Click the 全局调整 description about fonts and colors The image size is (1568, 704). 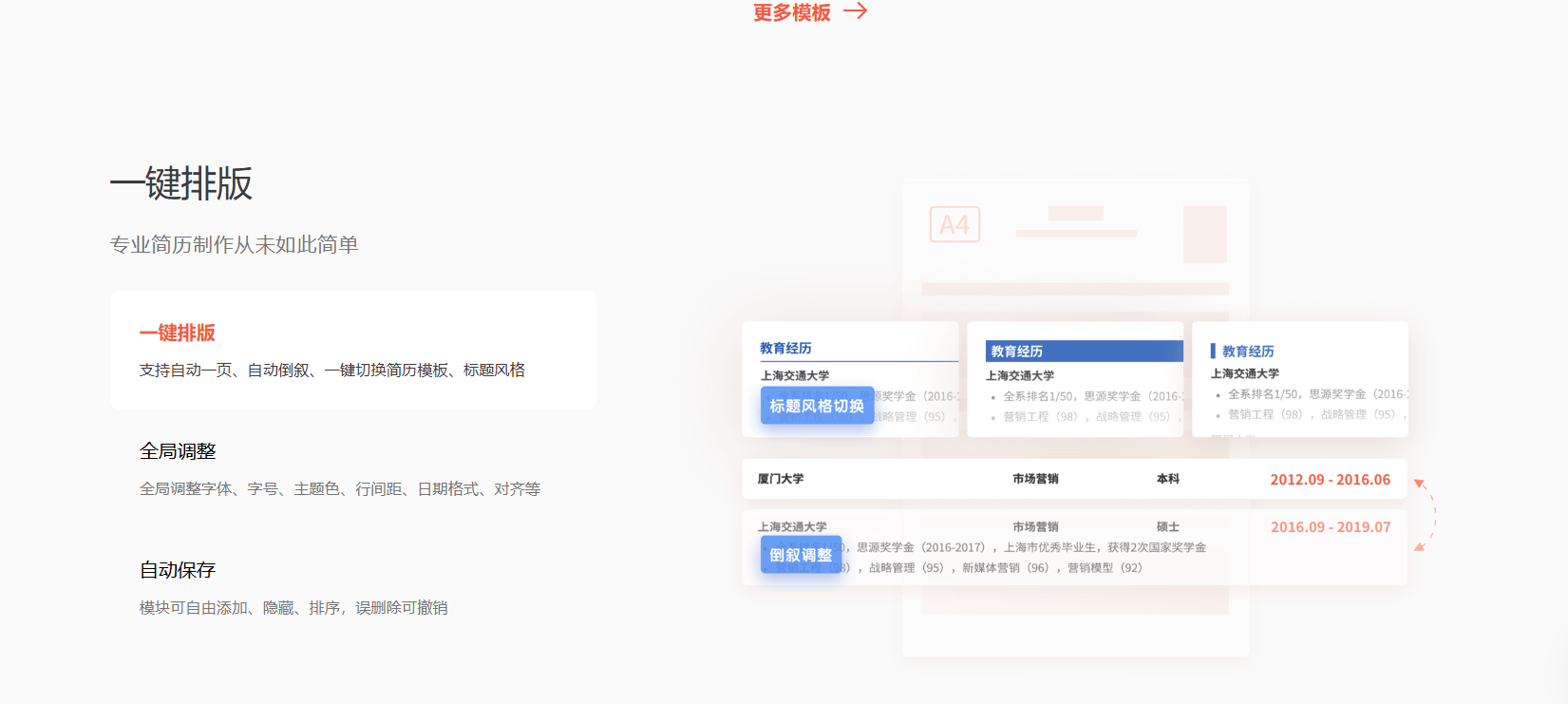[x=340, y=489]
